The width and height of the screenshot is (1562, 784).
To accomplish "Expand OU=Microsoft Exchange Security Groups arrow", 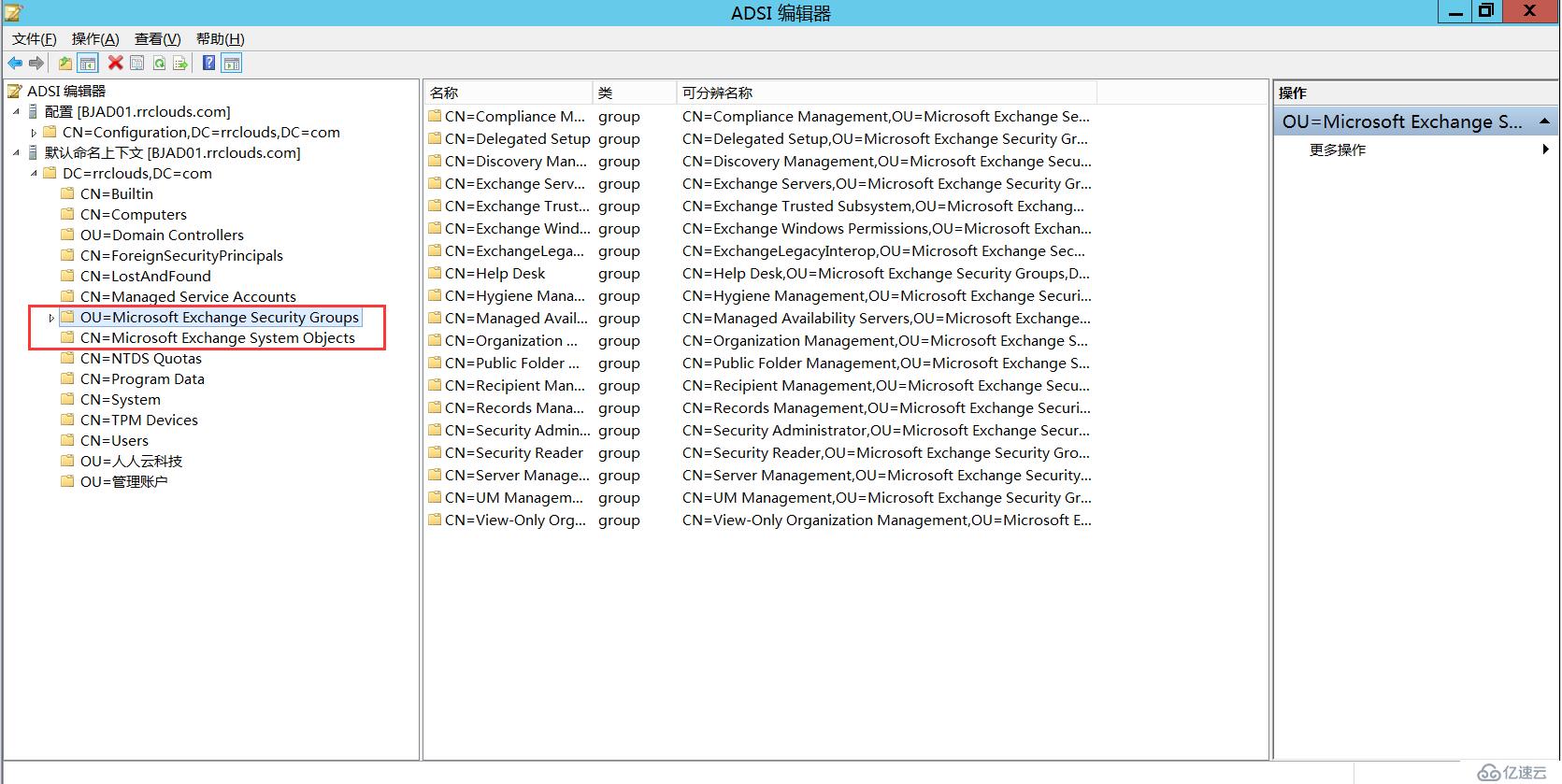I will pos(51,318).
